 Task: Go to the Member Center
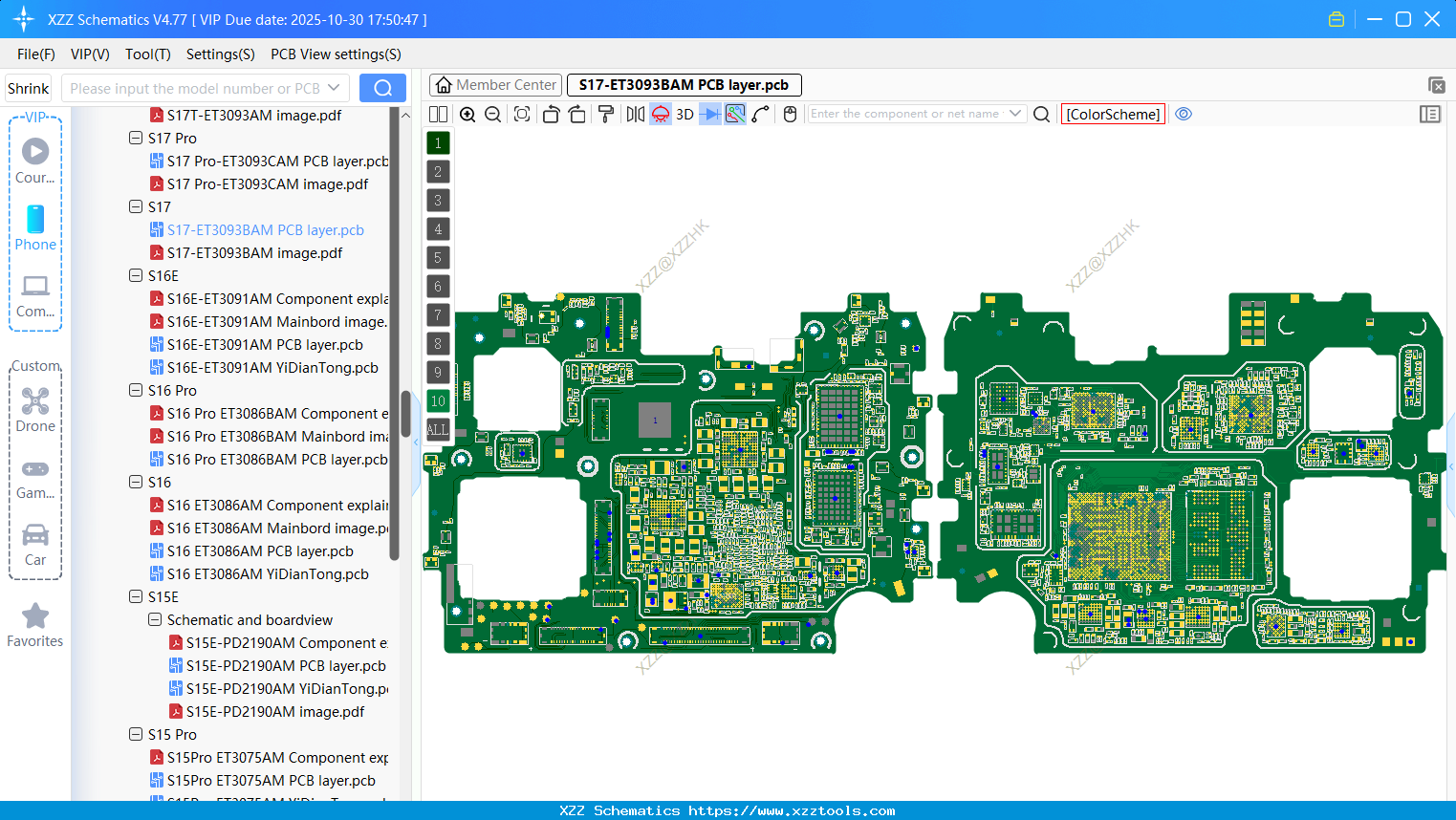pyautogui.click(x=494, y=84)
